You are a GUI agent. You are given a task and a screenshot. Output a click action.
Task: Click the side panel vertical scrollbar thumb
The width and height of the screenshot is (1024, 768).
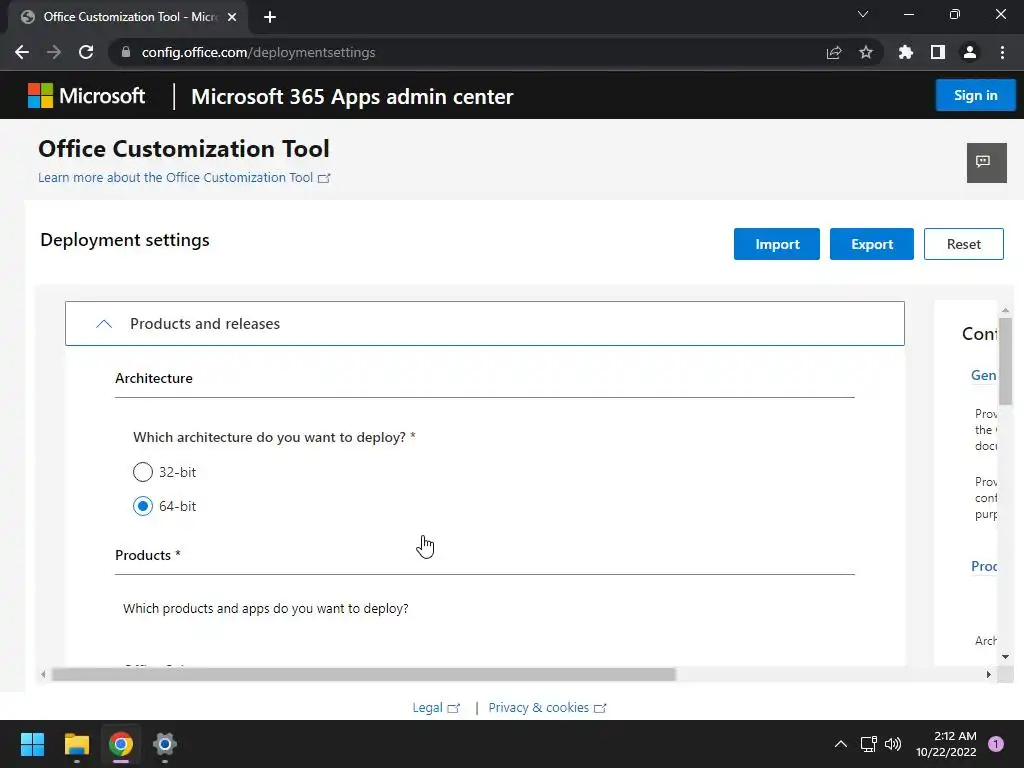point(1005,361)
